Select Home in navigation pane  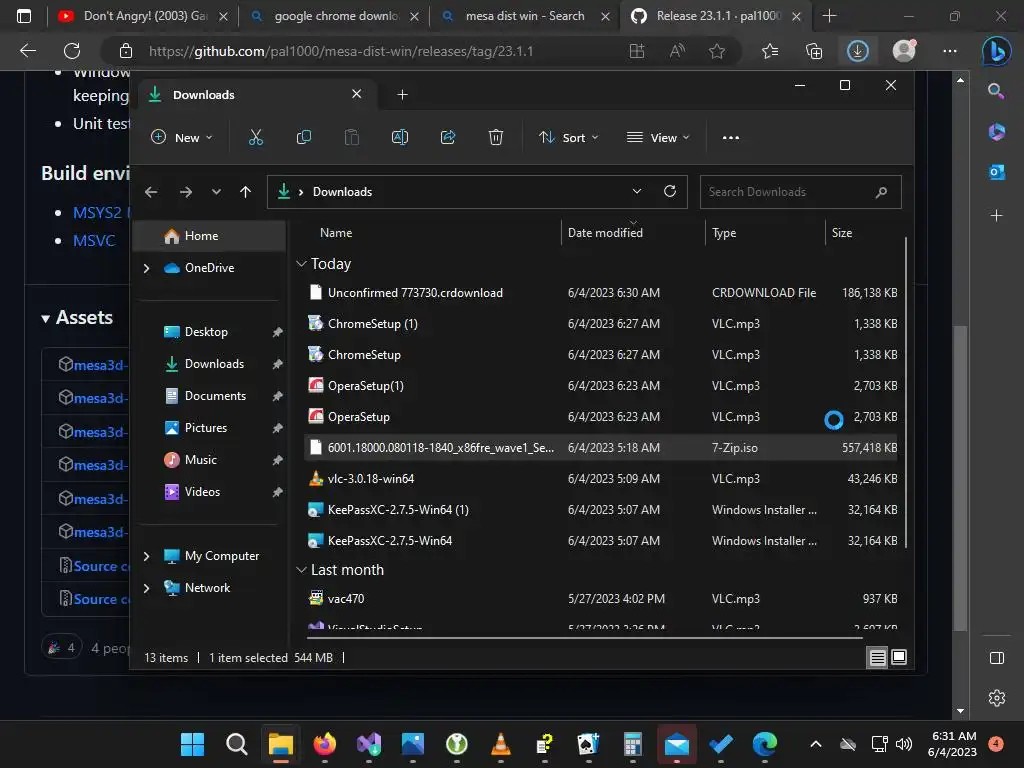(210, 236)
